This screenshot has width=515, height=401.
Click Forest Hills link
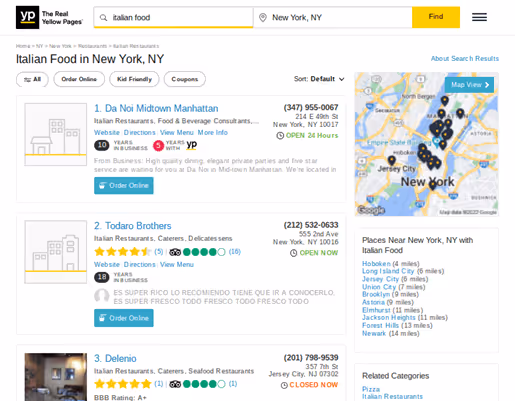pos(380,325)
